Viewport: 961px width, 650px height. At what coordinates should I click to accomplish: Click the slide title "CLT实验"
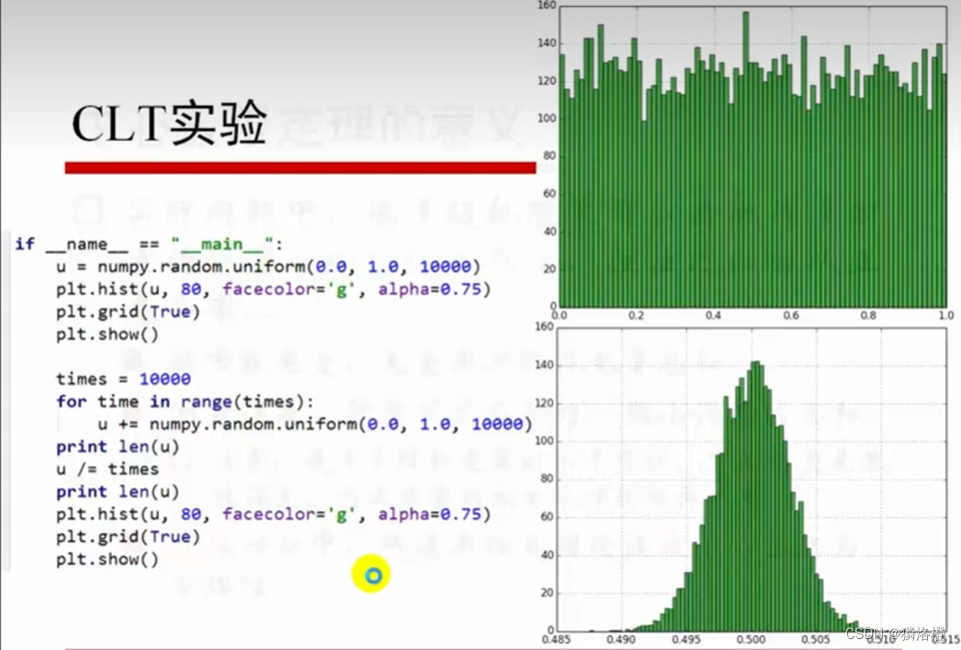point(169,123)
